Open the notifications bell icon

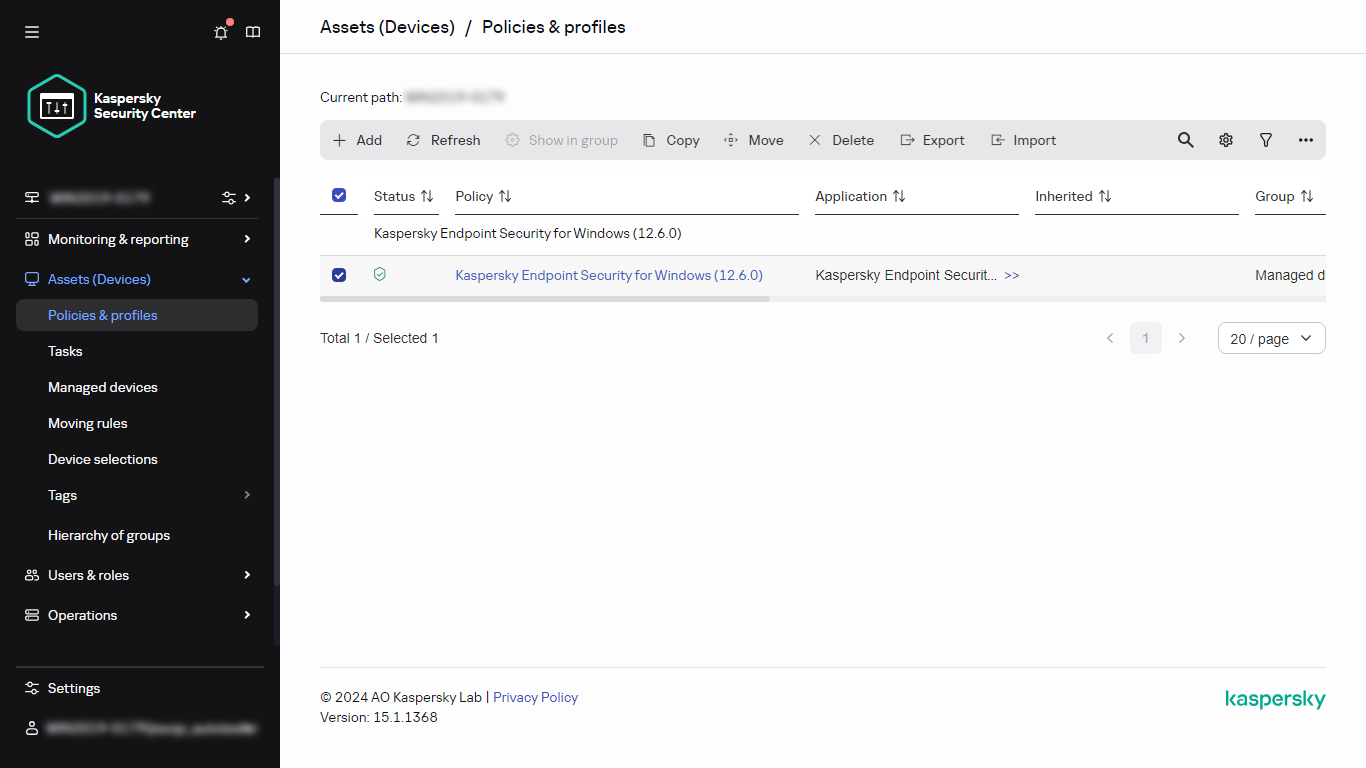point(221,32)
